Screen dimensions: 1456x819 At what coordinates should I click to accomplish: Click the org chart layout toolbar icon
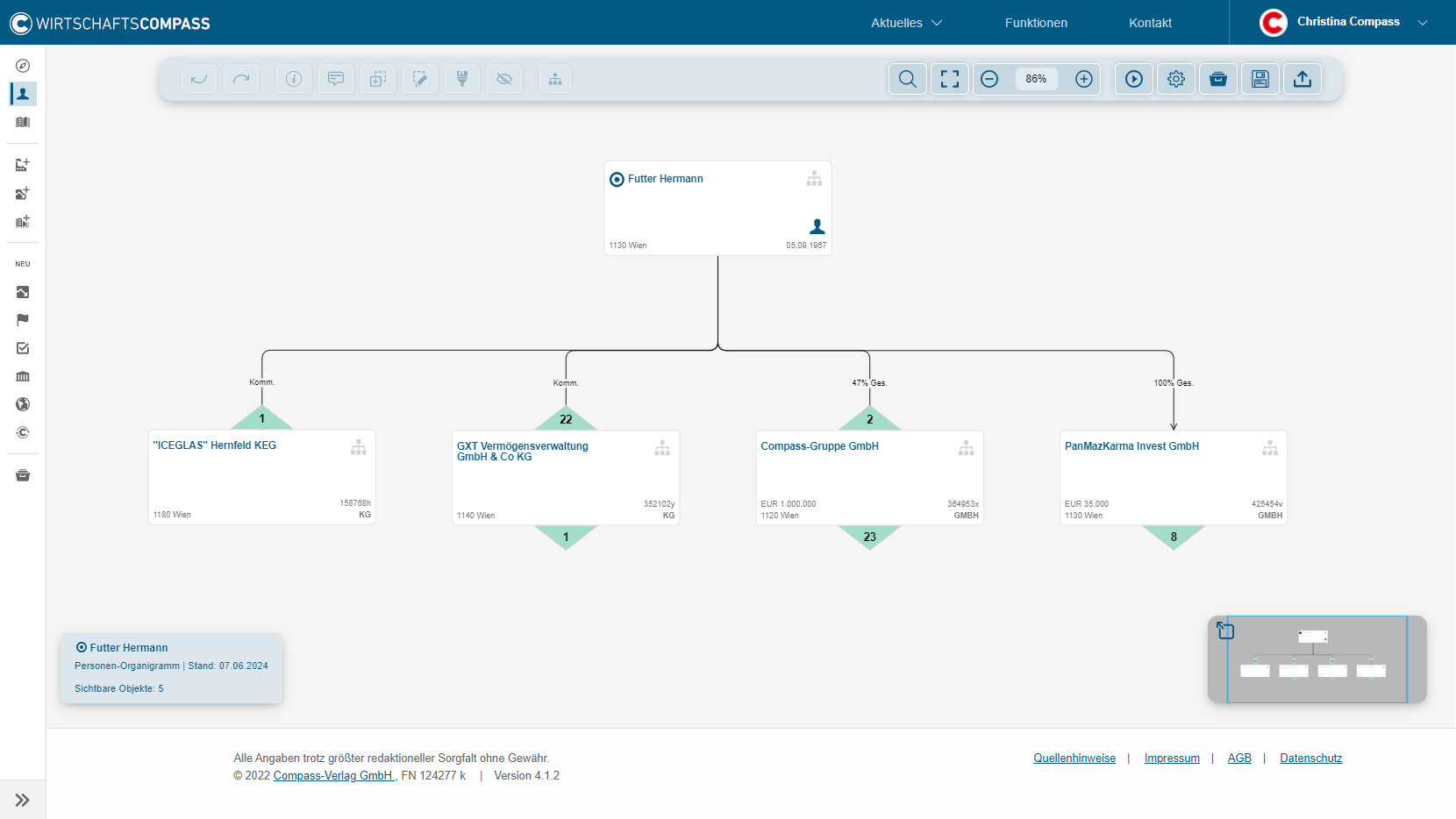(555, 79)
